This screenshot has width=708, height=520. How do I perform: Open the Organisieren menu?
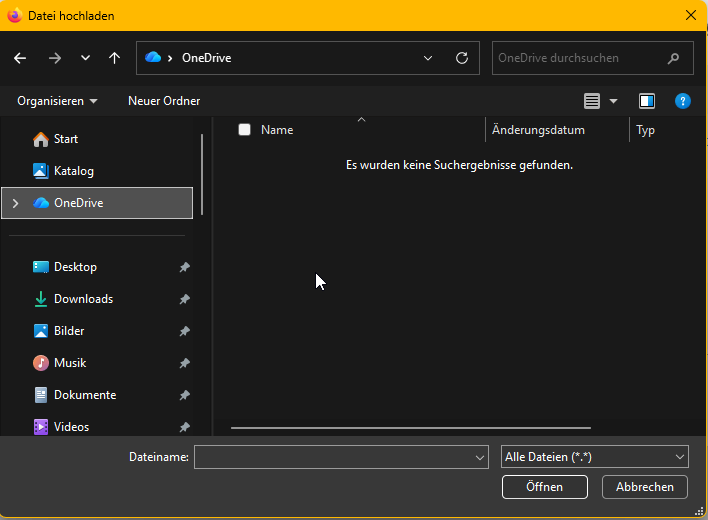[57, 101]
